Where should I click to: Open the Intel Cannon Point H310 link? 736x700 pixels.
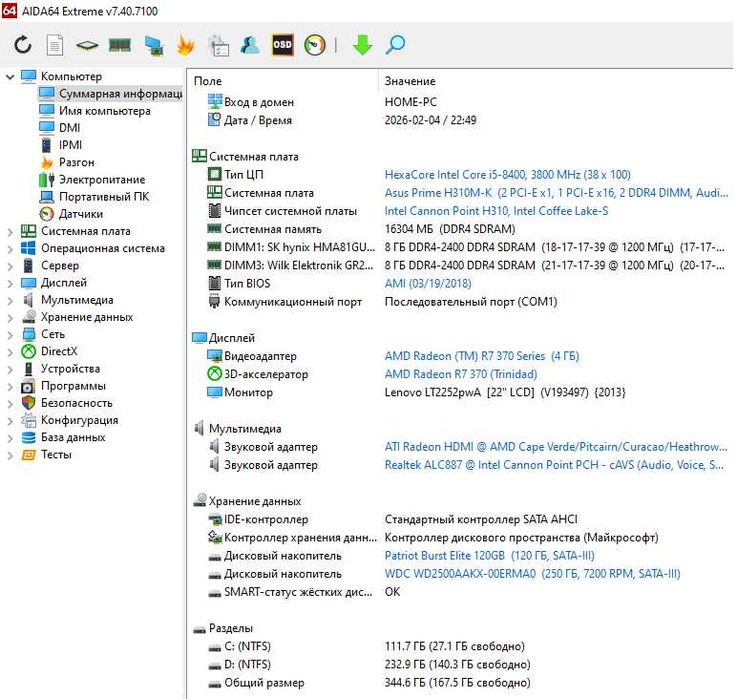[x=496, y=211]
